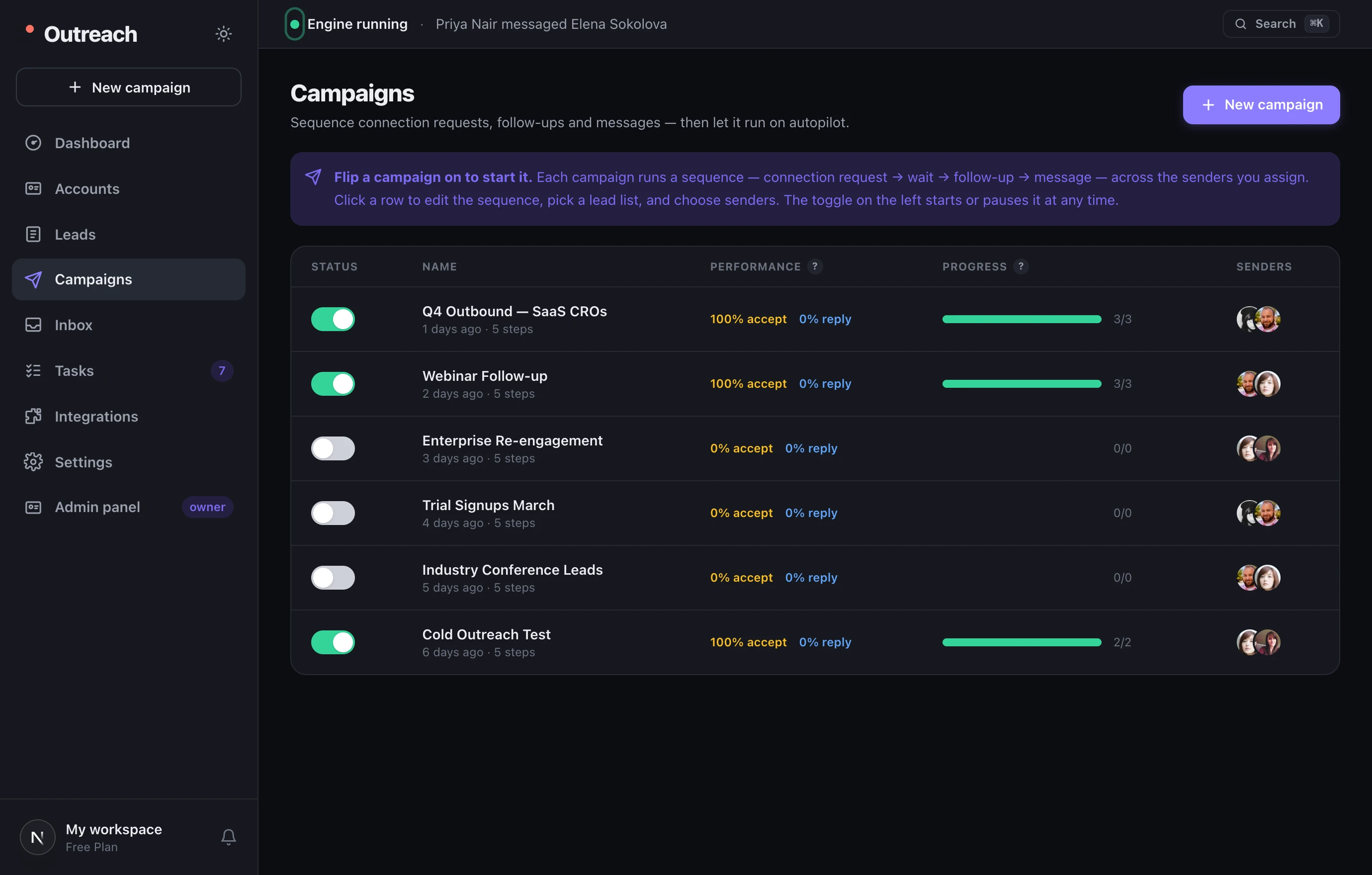This screenshot has height=875, width=1372.
Task: Click the Accounts card icon
Action: click(33, 188)
